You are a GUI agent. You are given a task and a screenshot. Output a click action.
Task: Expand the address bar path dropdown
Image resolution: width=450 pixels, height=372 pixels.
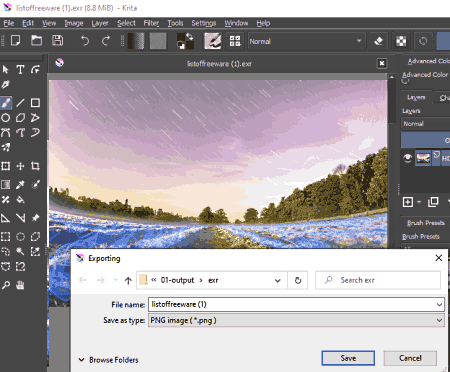tap(277, 280)
